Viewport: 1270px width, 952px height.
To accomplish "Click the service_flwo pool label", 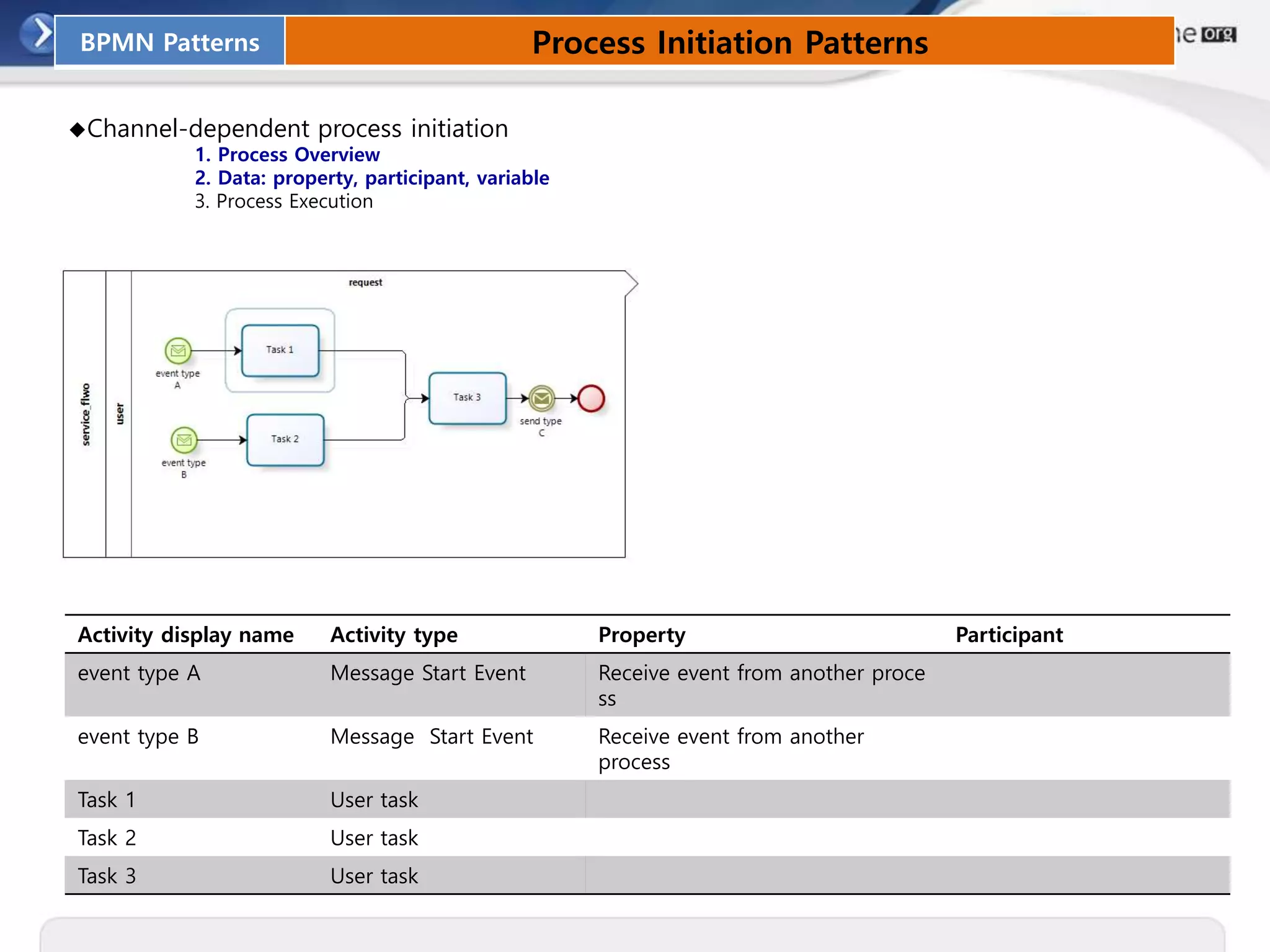I will pyautogui.click(x=86, y=414).
